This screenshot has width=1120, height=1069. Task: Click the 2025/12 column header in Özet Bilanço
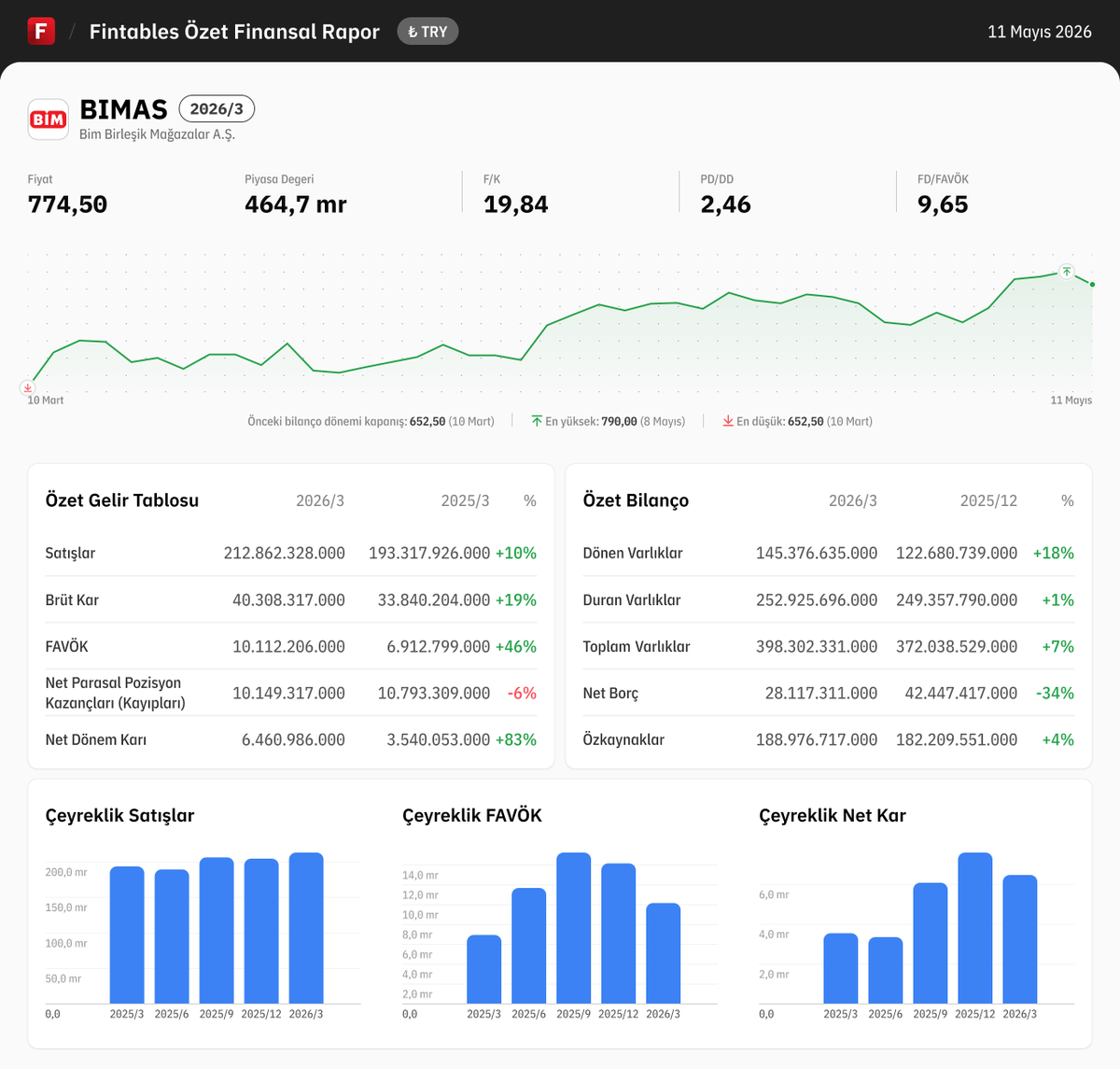988,500
